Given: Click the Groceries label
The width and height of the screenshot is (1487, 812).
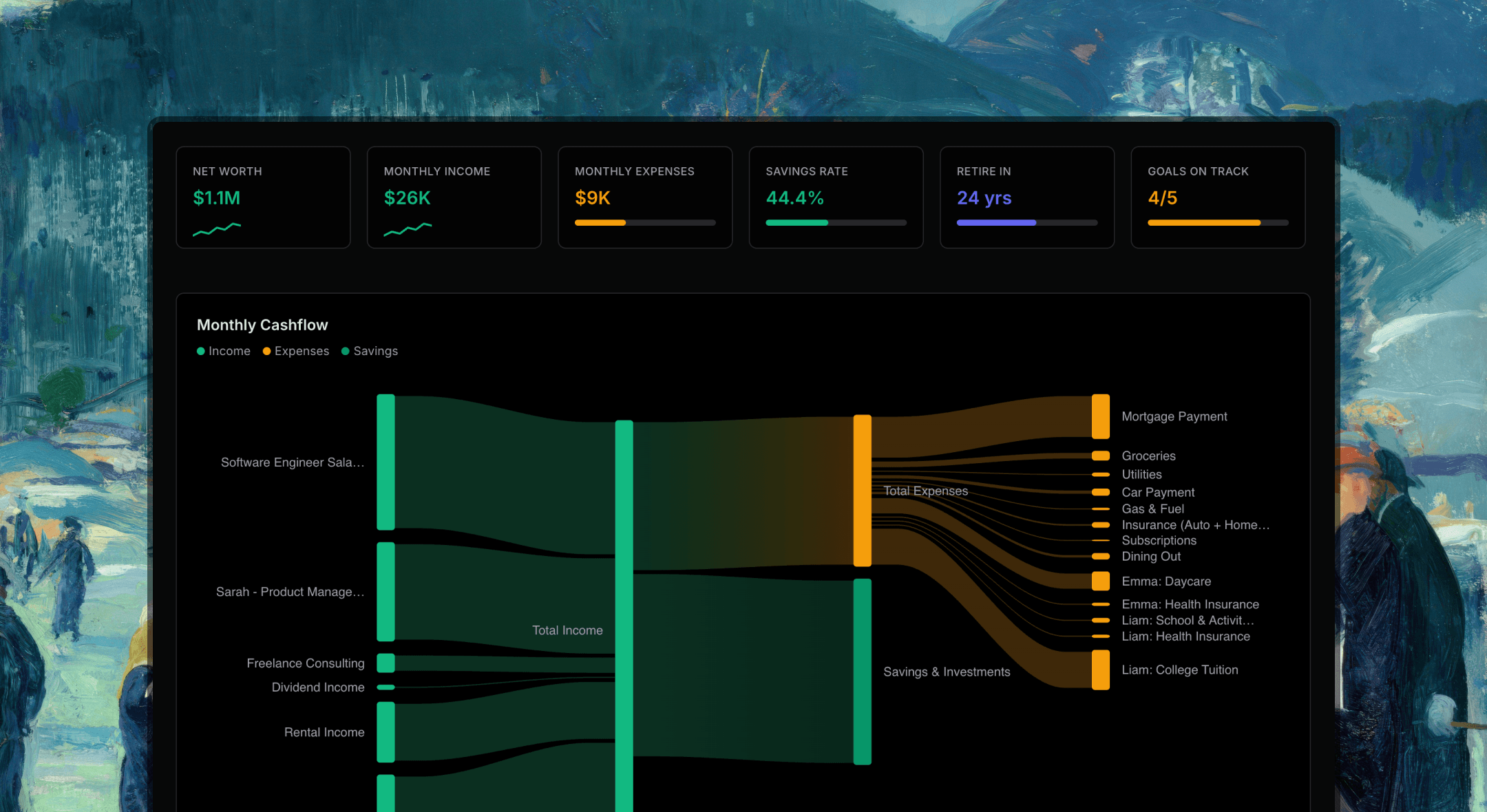Looking at the screenshot, I should pyautogui.click(x=1149, y=456).
